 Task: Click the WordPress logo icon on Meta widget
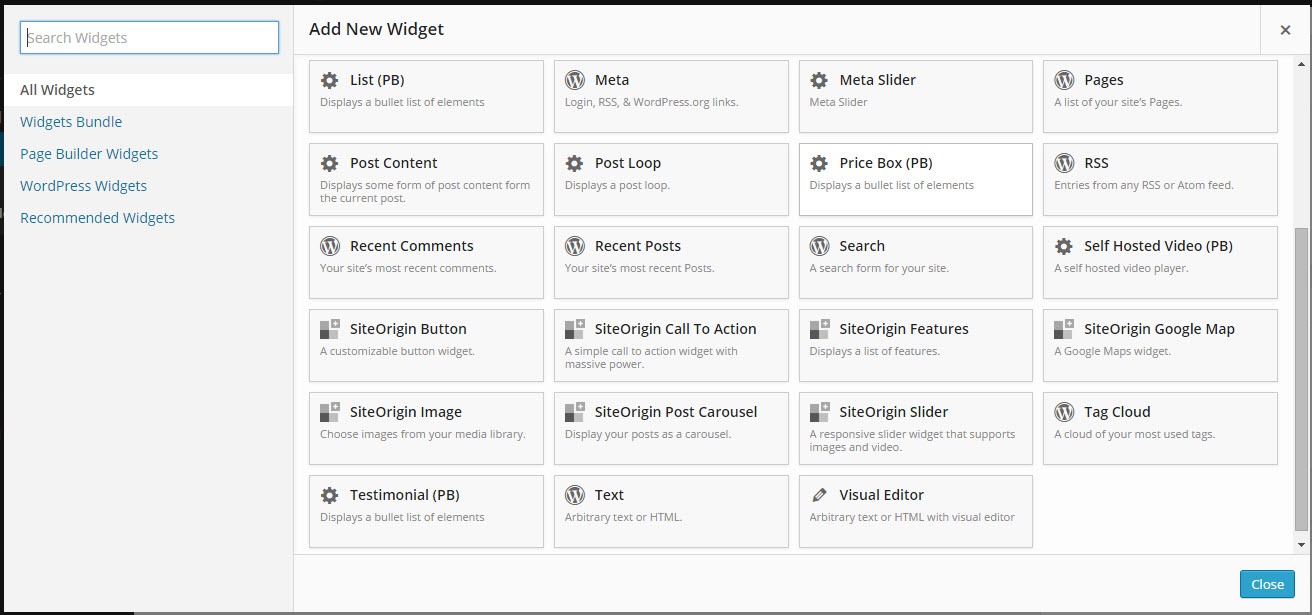click(574, 80)
